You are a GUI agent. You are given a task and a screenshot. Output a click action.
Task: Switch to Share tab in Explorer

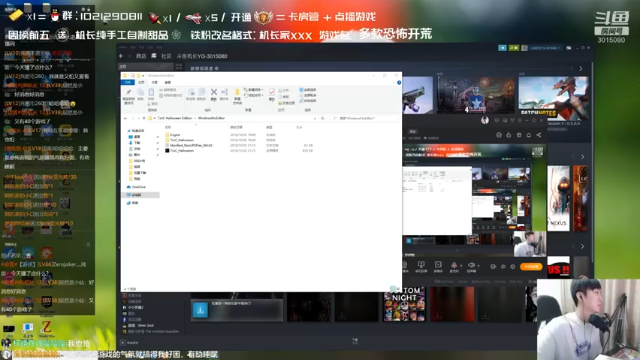tap(154, 82)
